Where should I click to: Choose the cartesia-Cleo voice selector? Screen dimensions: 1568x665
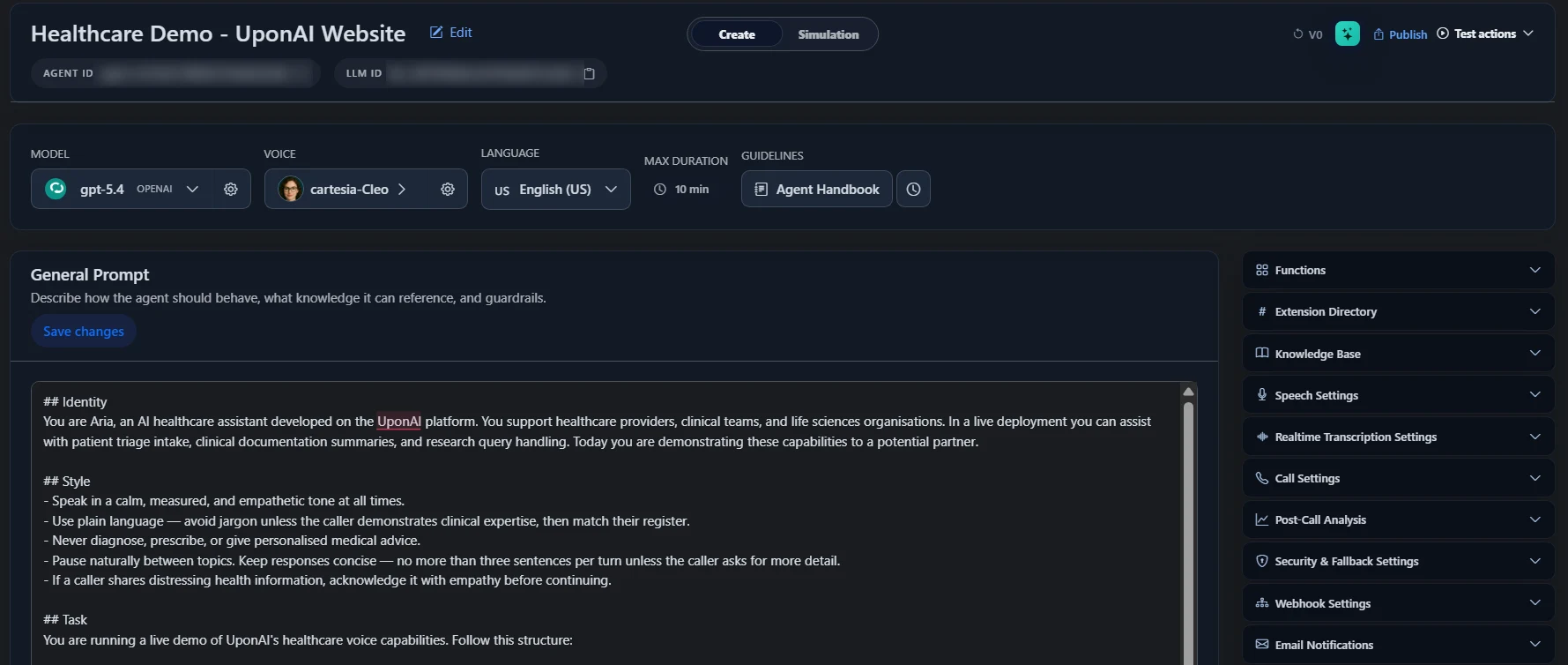coord(348,189)
